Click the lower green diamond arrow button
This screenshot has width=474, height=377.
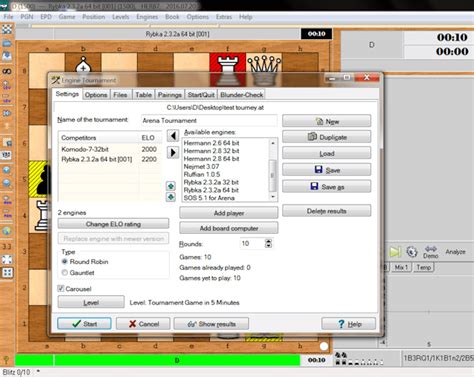[171, 197]
